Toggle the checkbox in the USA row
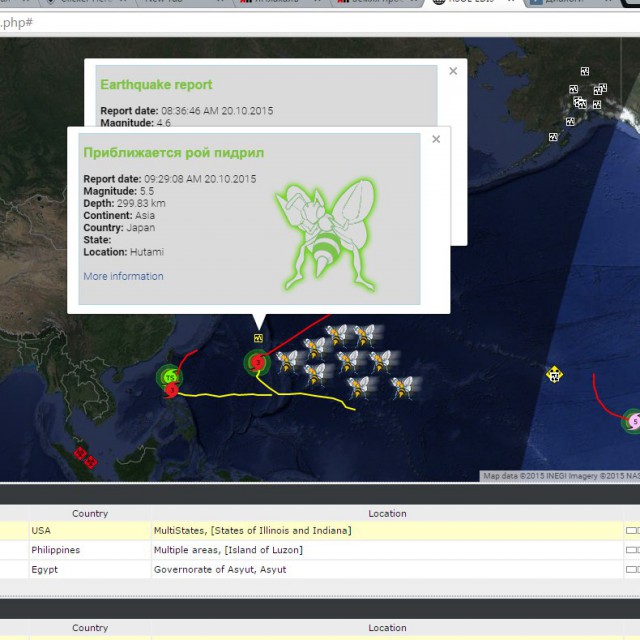This screenshot has width=640, height=640. (632, 530)
